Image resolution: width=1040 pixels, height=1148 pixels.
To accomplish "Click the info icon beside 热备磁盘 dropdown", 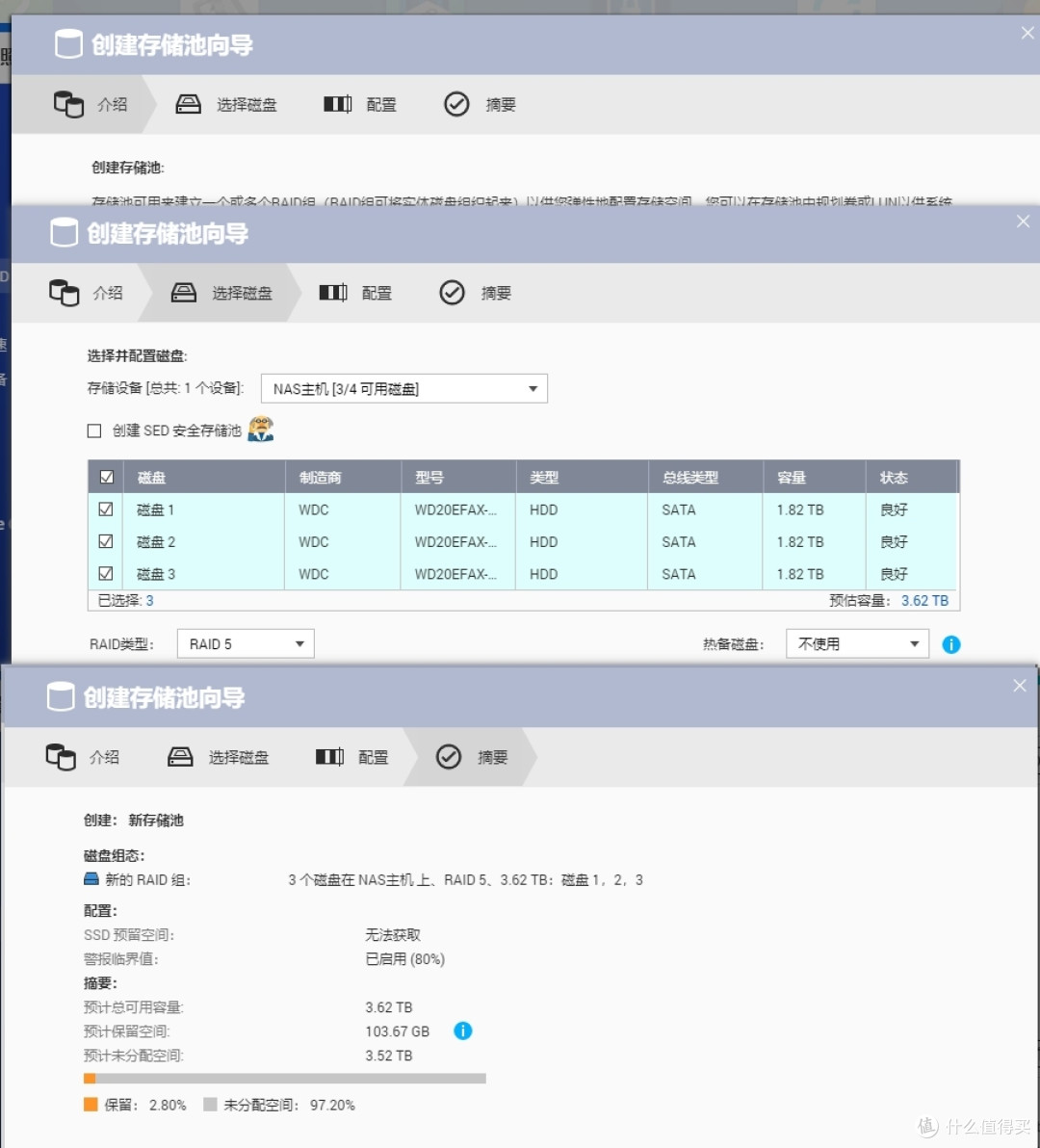I will point(951,644).
